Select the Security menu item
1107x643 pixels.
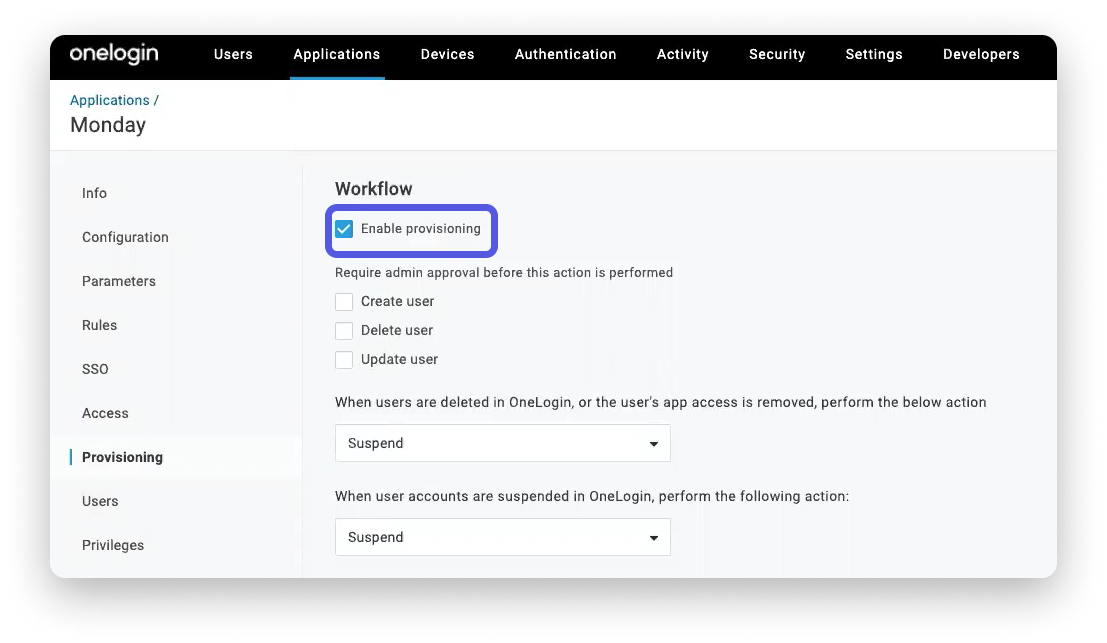pos(777,55)
